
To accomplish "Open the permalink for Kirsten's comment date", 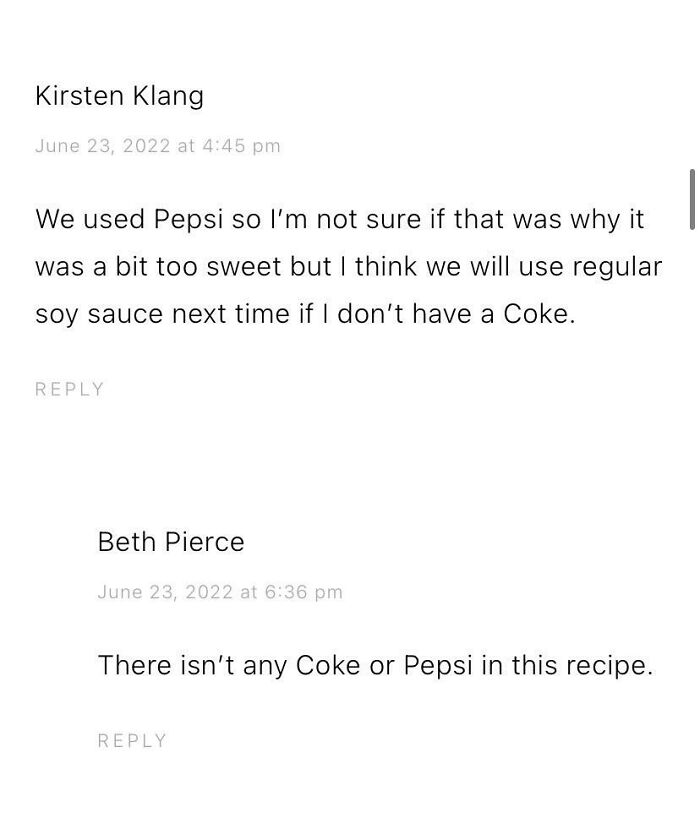I will point(158,146).
